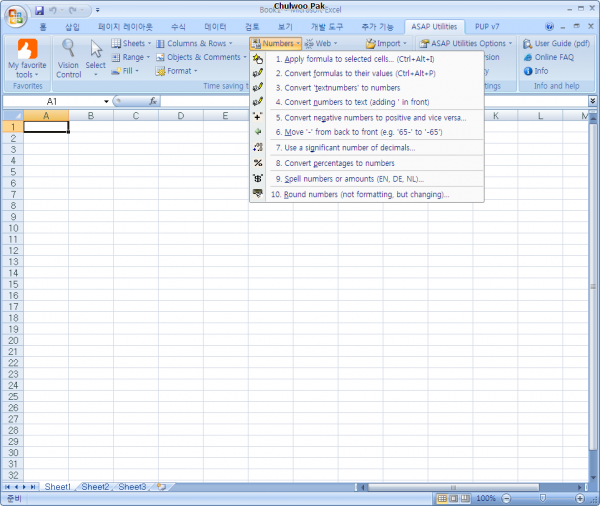Collapse the Numbers dropdown menu
Image resolution: width=600 pixels, height=506 pixels.
click(x=276, y=43)
